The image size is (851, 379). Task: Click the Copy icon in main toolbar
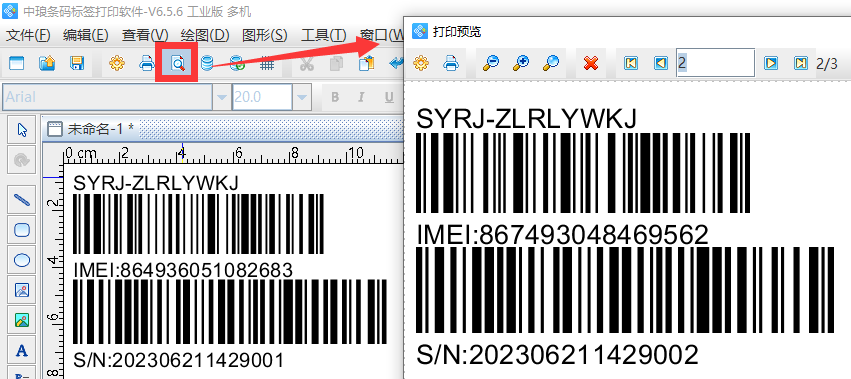tap(337, 64)
